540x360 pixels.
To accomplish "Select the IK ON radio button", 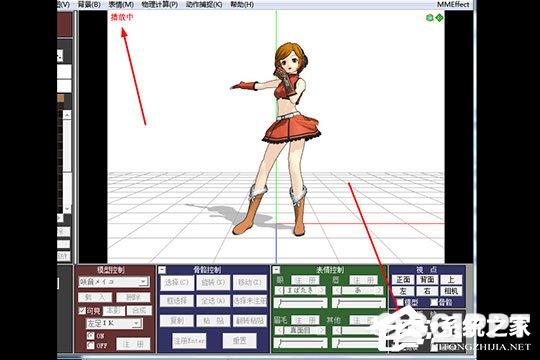I will [90, 335].
